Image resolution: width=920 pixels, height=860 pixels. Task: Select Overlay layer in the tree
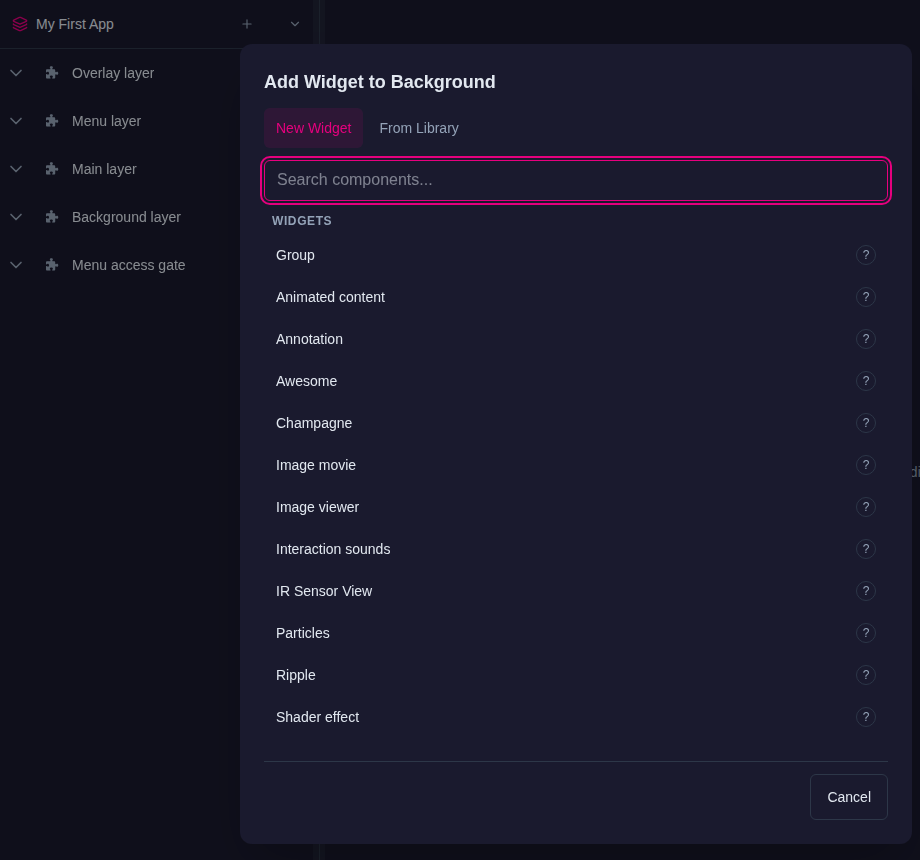pos(113,73)
